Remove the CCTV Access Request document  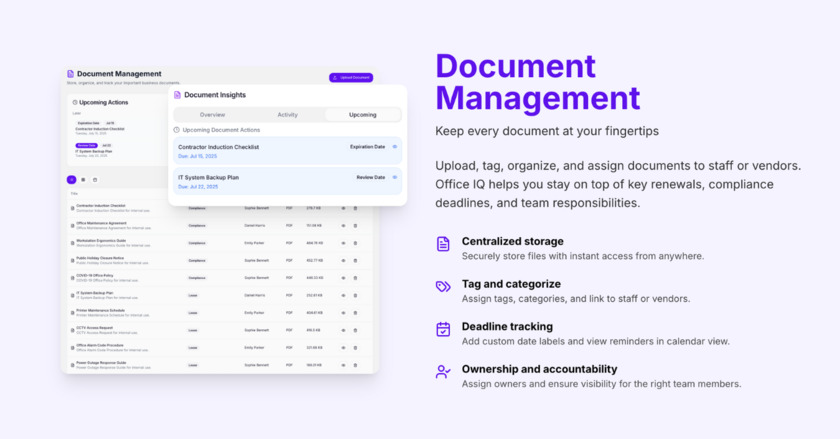(x=355, y=330)
